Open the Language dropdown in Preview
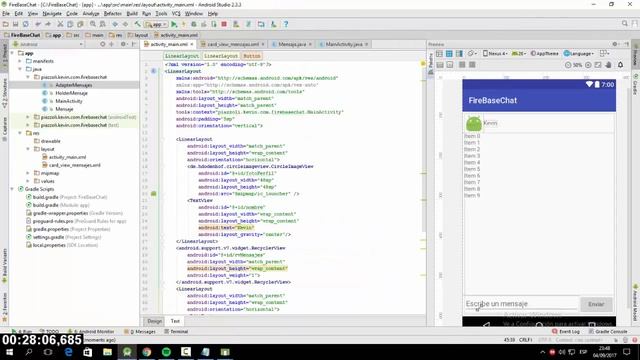The width and height of the screenshot is (640, 360). 578,53
